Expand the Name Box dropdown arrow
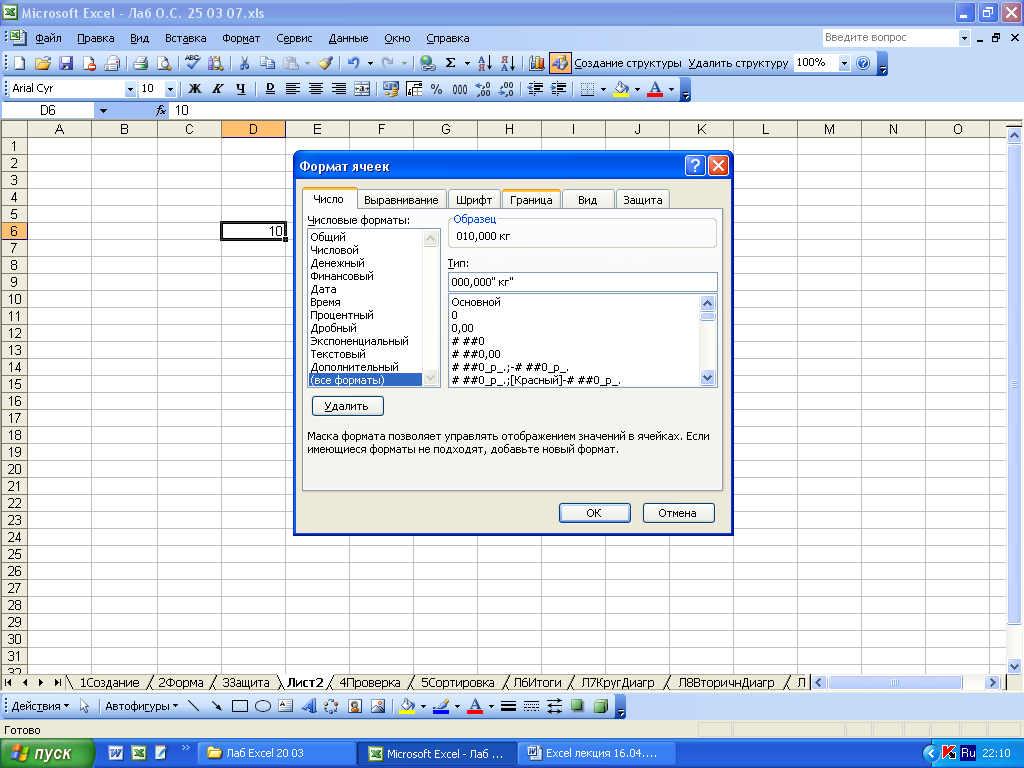1024x768 pixels. tap(103, 111)
